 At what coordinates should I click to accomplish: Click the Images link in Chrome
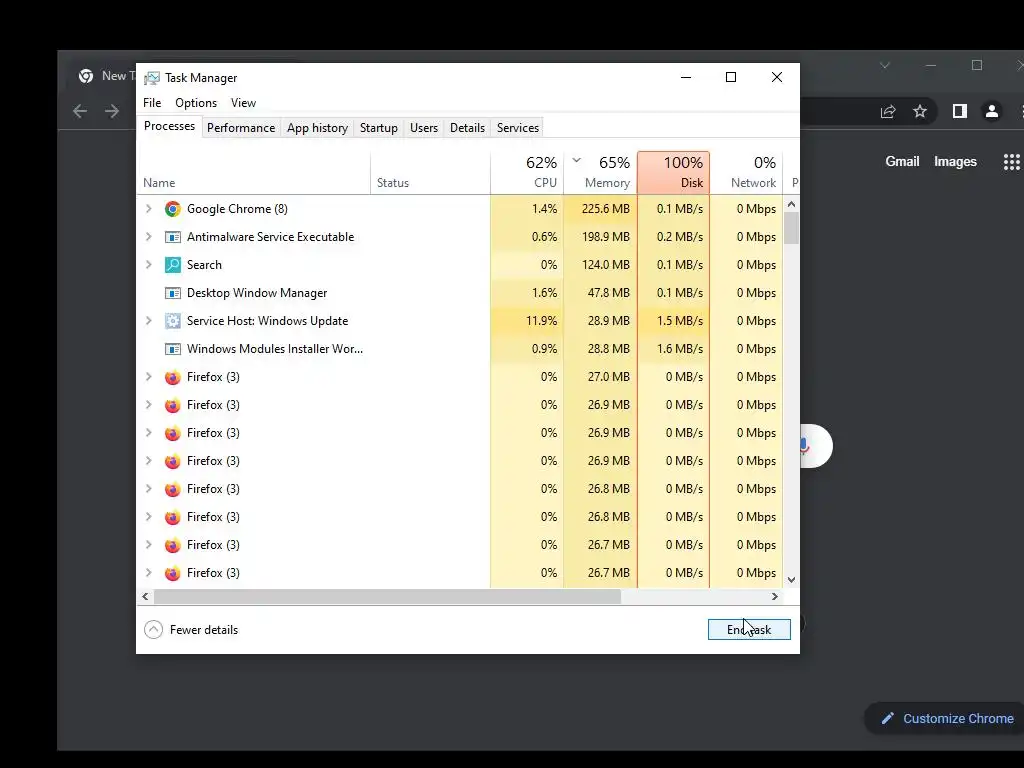955,162
